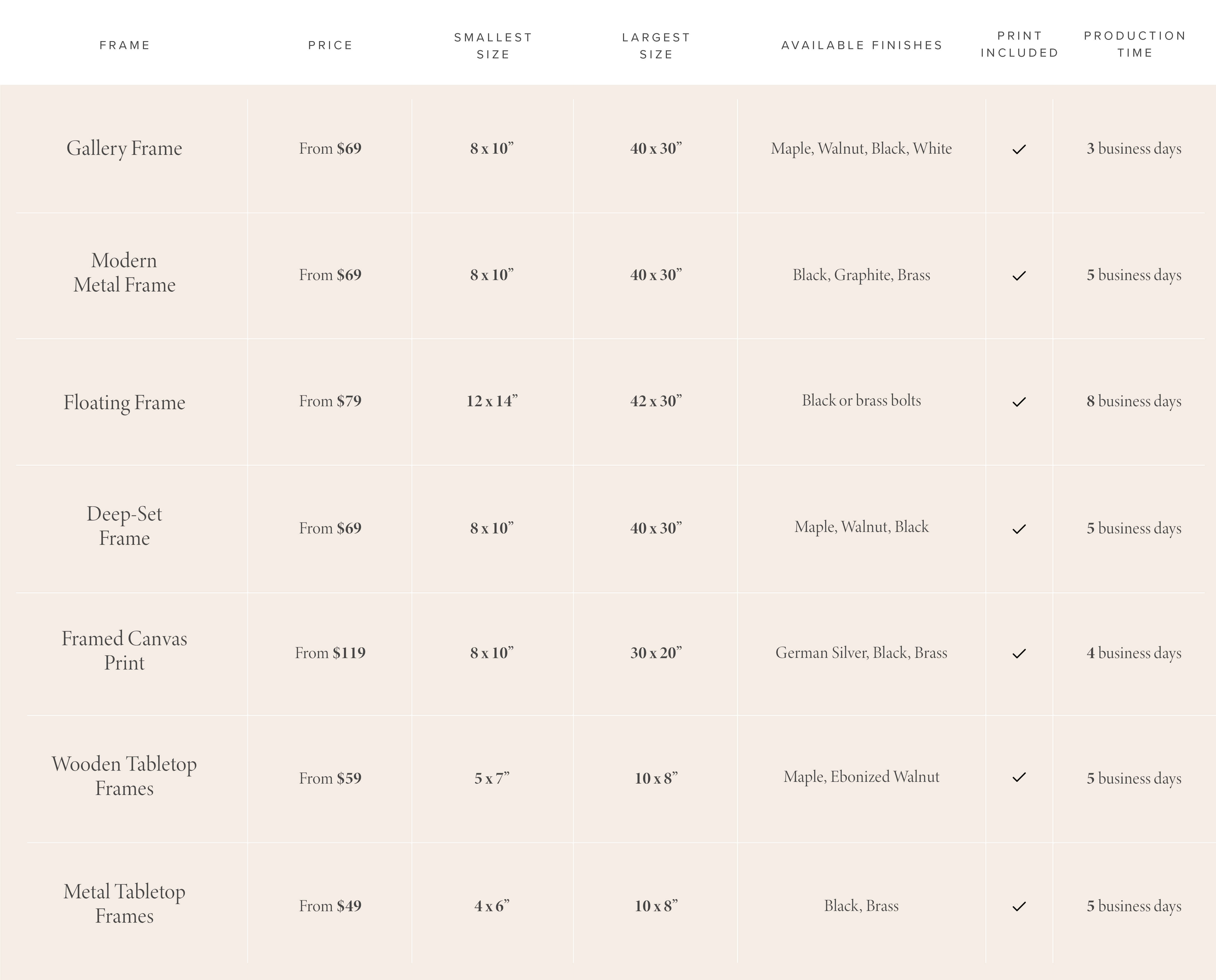The image size is (1216, 980).
Task: Click the Modern Metal Frame checkmark icon
Action: [1019, 275]
